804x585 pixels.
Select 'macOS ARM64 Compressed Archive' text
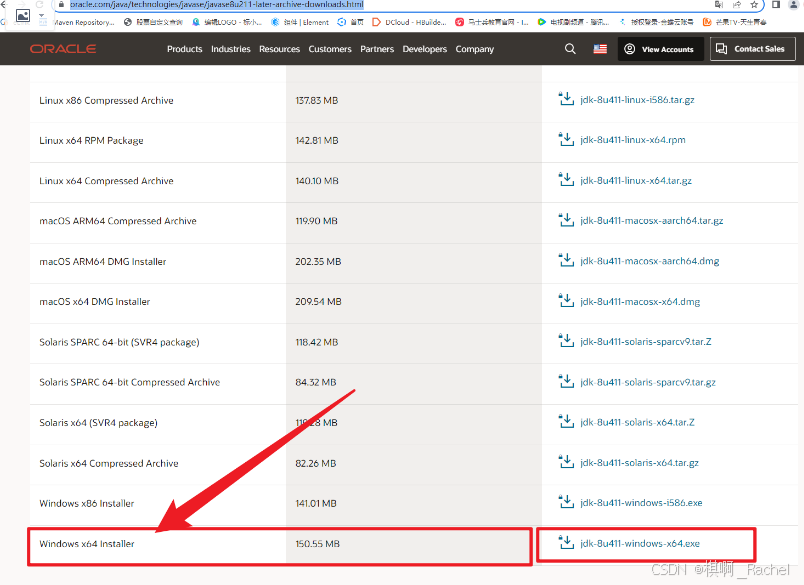click(118, 221)
